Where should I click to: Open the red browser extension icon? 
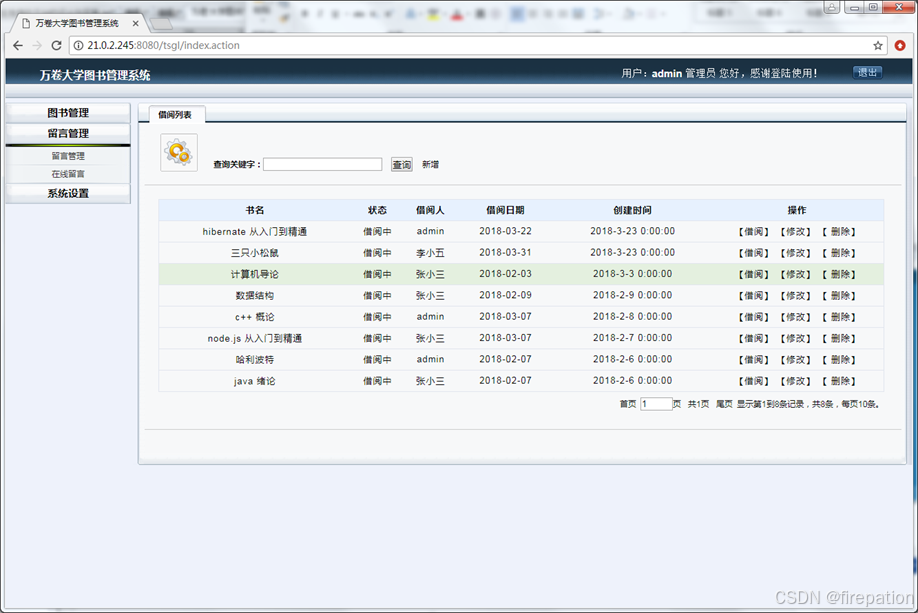pyautogui.click(x=900, y=46)
